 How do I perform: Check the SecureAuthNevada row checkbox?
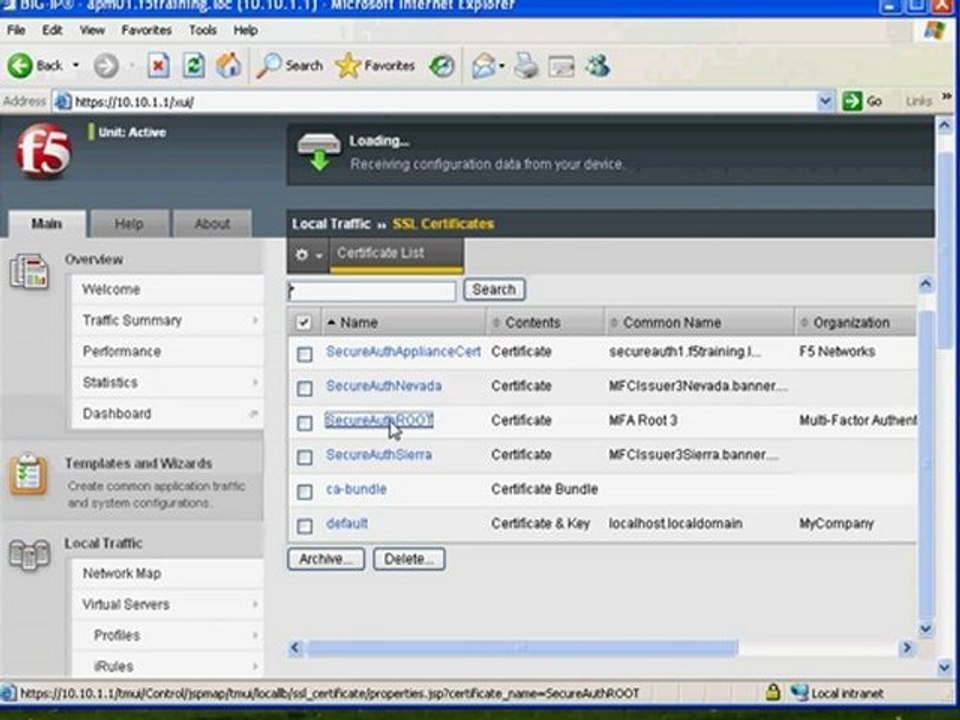[304, 388]
